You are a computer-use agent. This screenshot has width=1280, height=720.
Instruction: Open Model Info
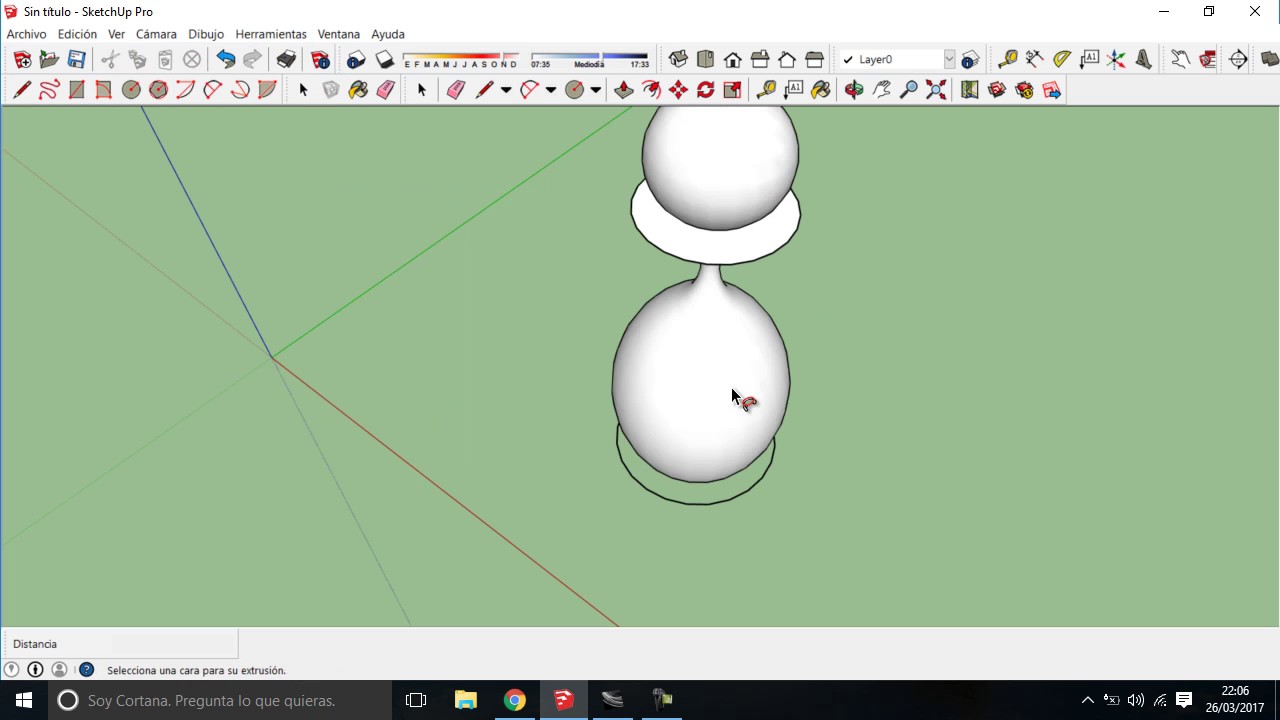320,59
